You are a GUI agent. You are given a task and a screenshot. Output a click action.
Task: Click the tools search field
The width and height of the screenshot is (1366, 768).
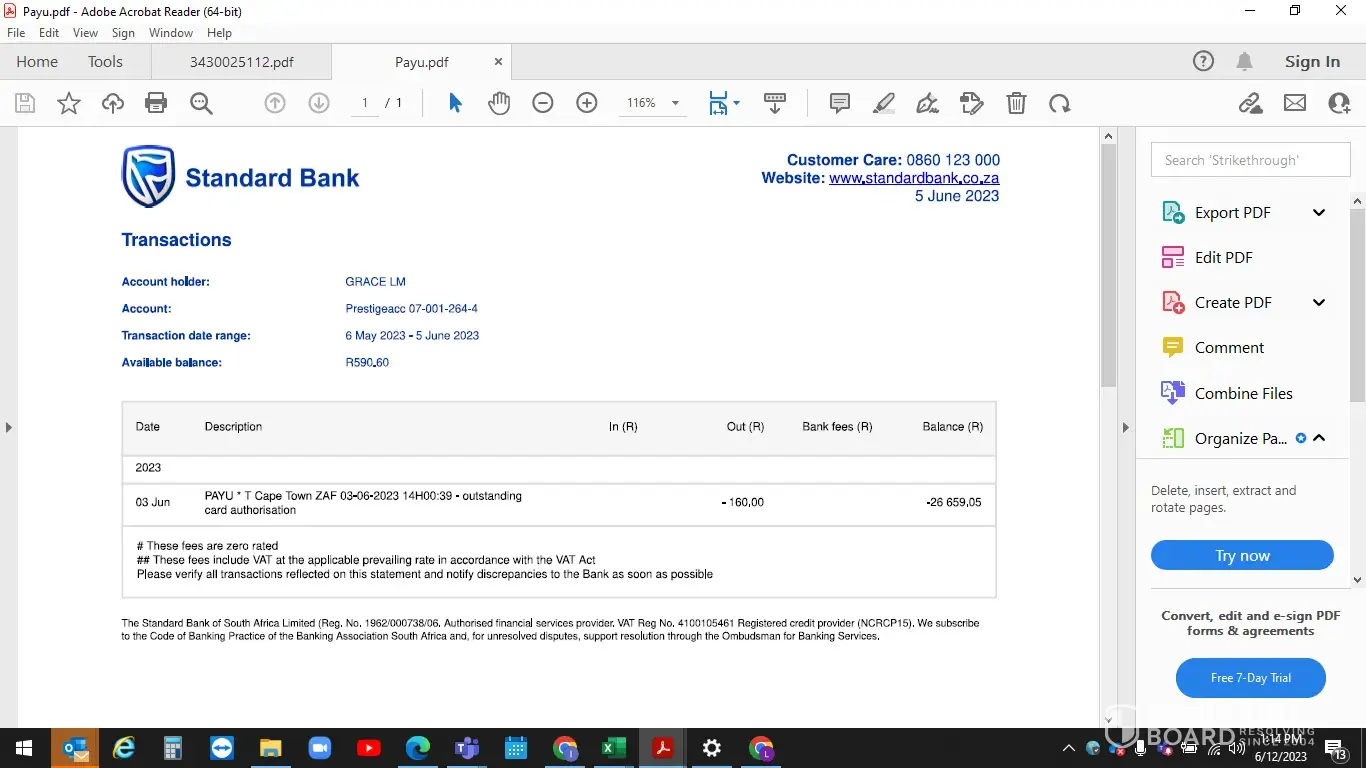[x=1251, y=160]
